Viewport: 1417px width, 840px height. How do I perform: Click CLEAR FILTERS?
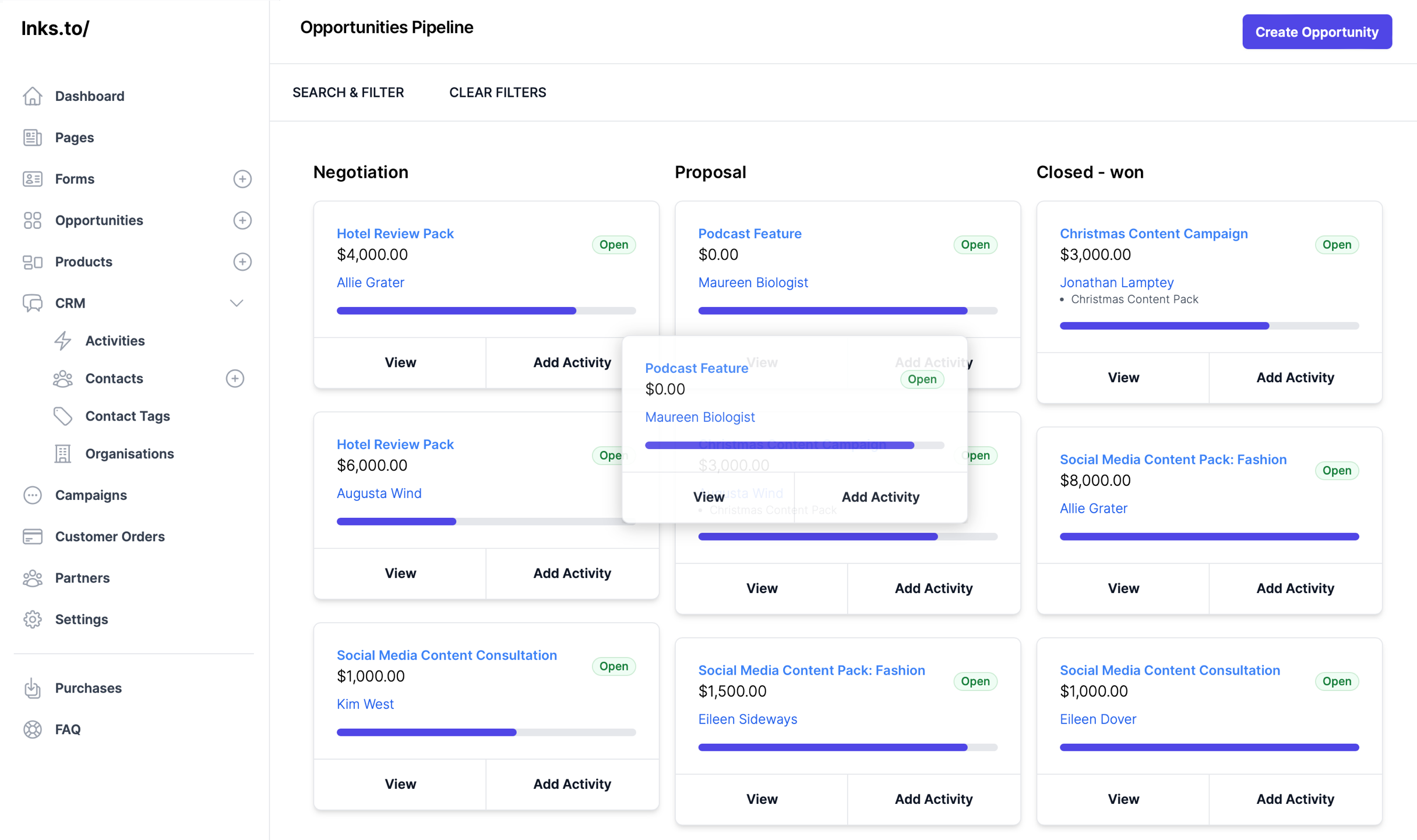point(497,92)
